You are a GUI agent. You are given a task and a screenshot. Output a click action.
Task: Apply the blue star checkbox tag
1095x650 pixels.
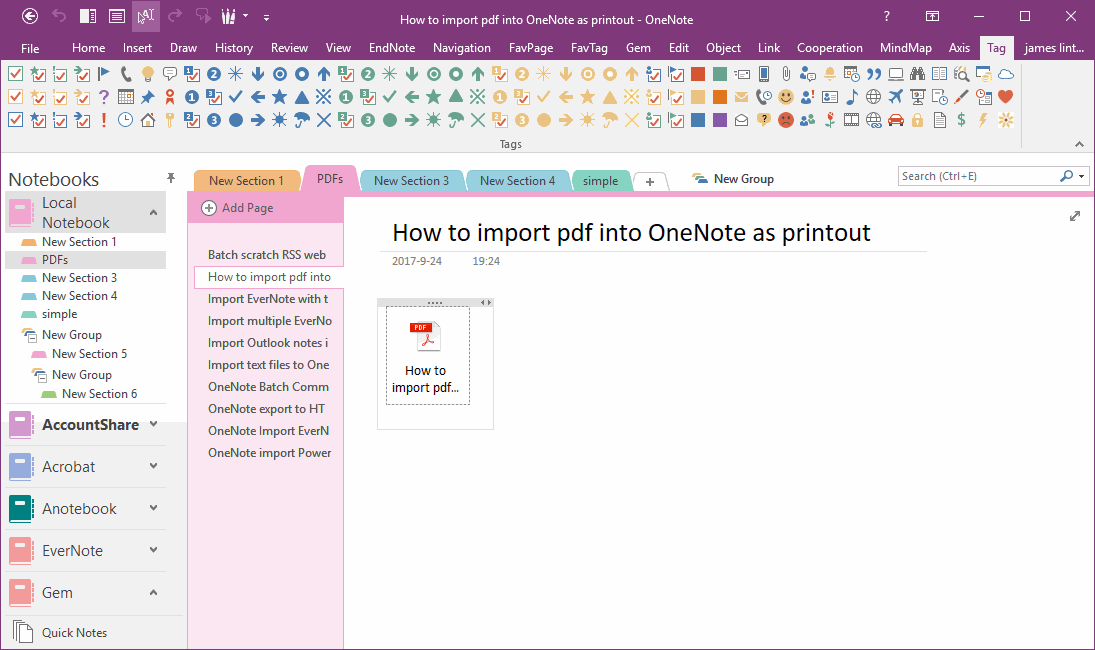38,120
